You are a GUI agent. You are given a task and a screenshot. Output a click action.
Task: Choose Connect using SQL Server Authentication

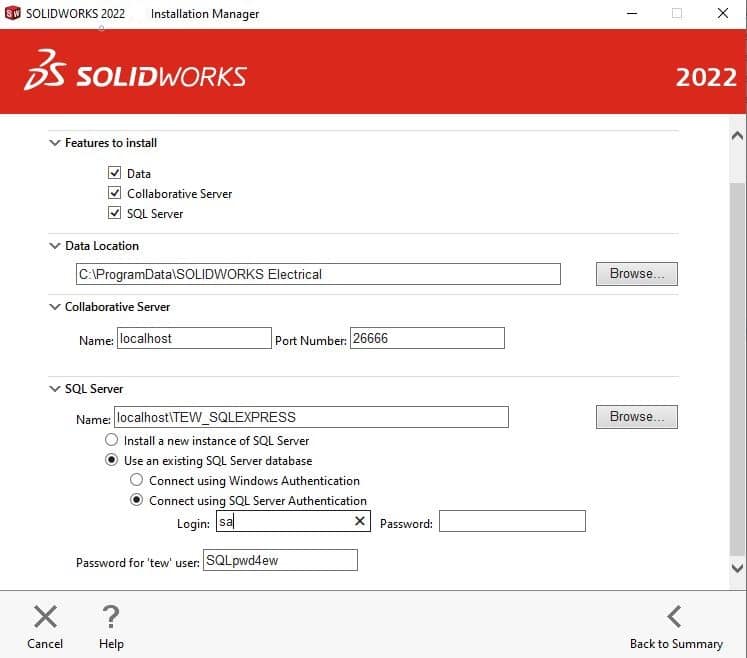[137, 500]
